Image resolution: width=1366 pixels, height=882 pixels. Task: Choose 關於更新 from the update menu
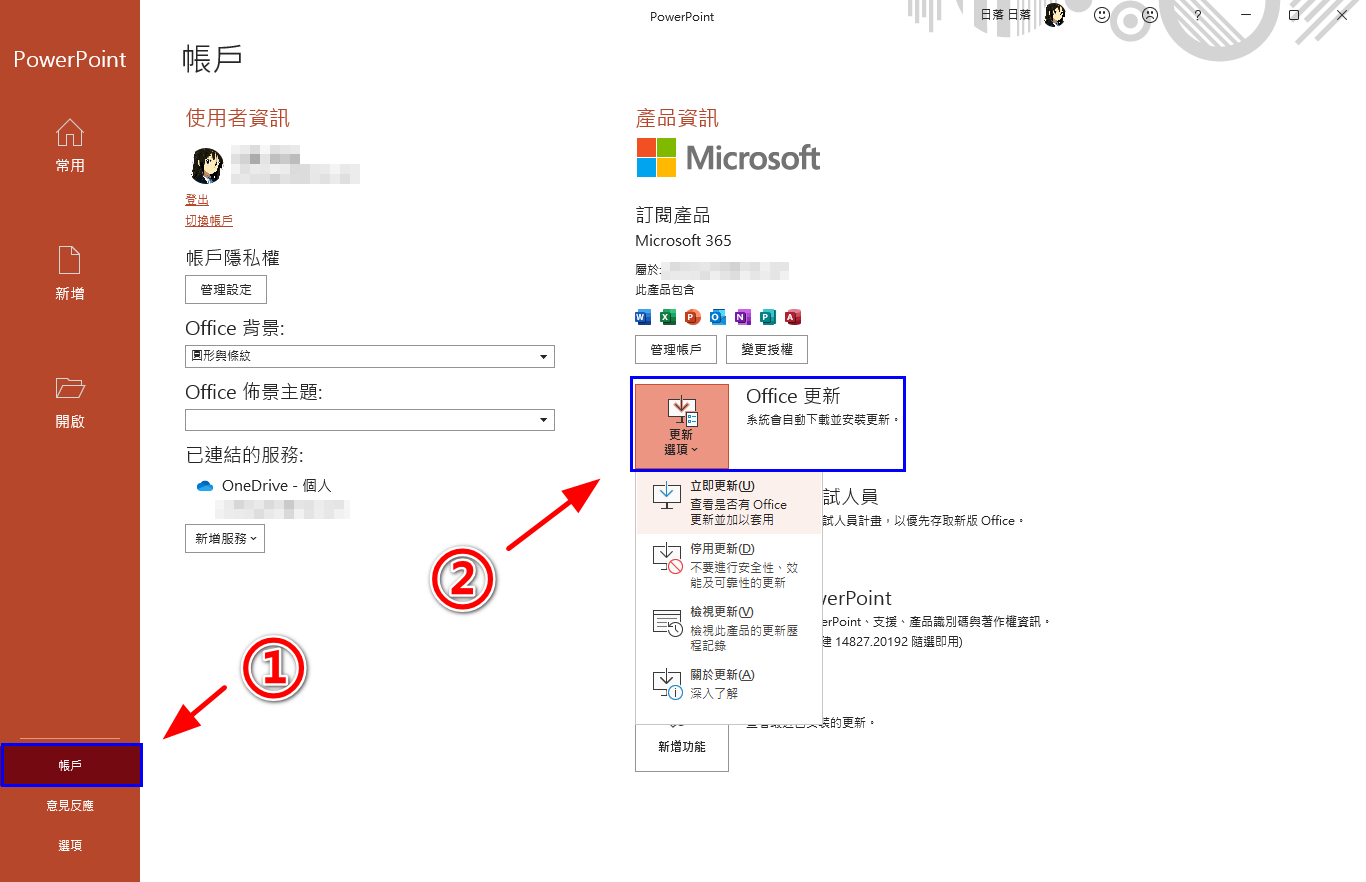[x=729, y=684]
